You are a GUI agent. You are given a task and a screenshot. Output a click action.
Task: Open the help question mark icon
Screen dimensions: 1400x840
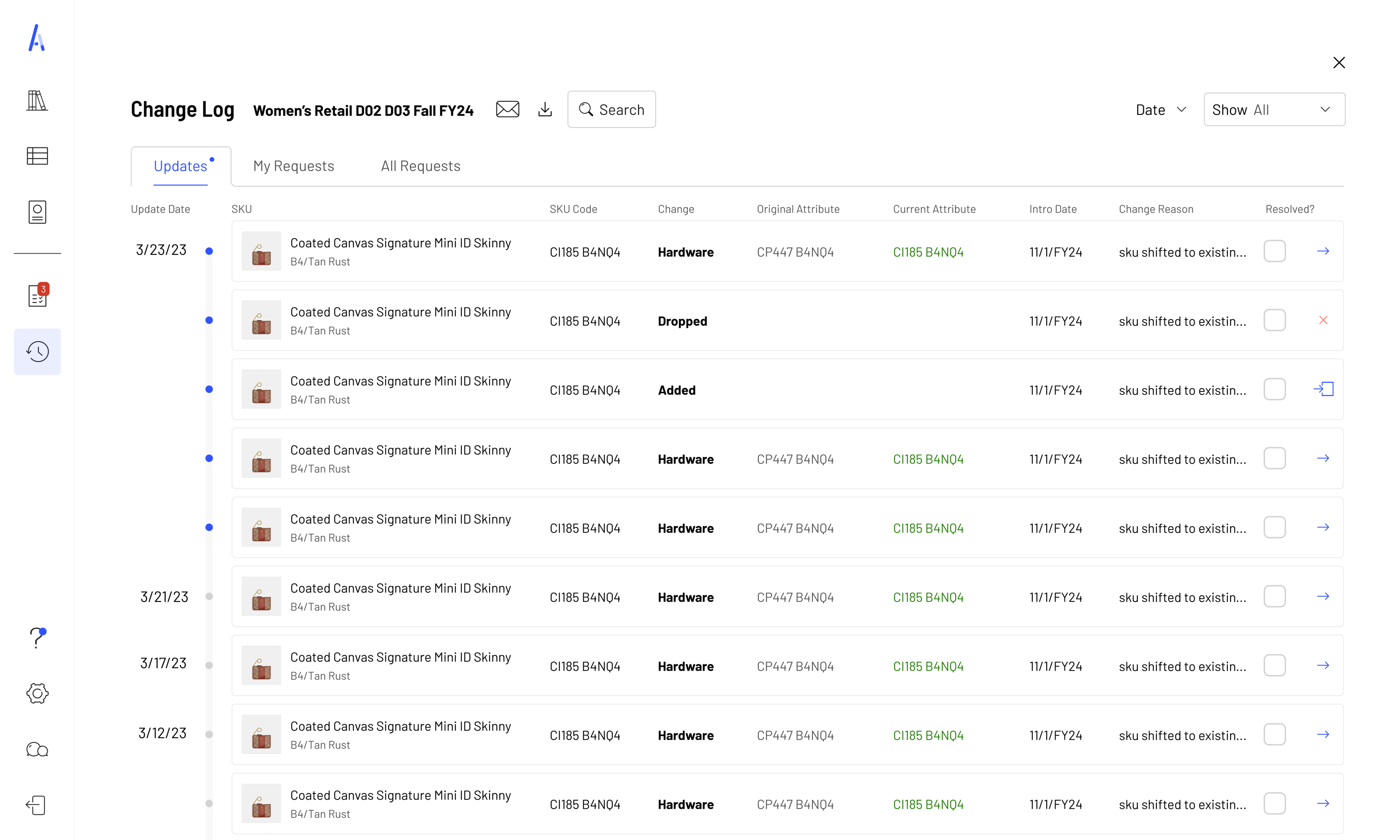click(x=37, y=638)
